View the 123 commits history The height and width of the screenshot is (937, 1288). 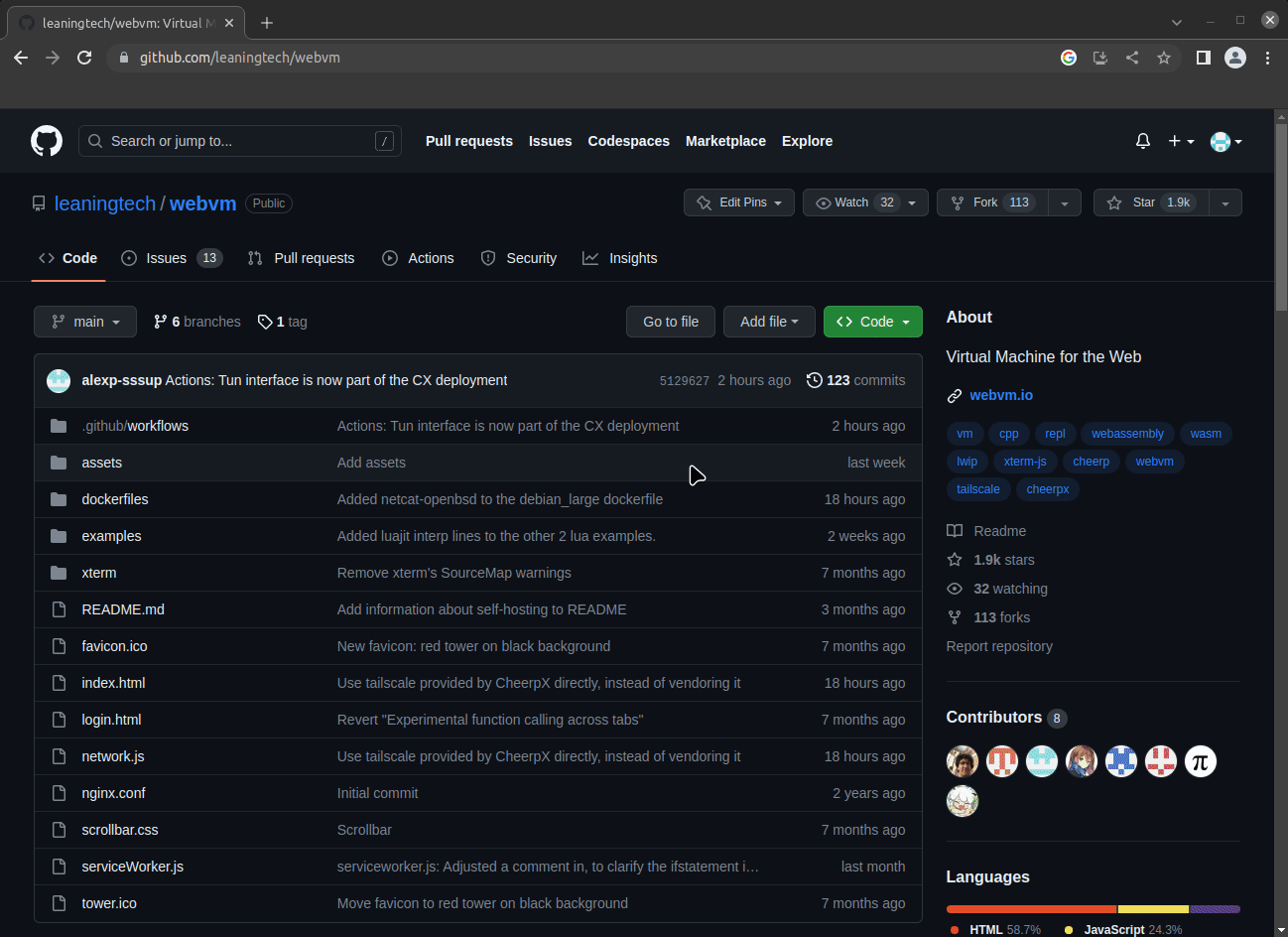click(855, 380)
